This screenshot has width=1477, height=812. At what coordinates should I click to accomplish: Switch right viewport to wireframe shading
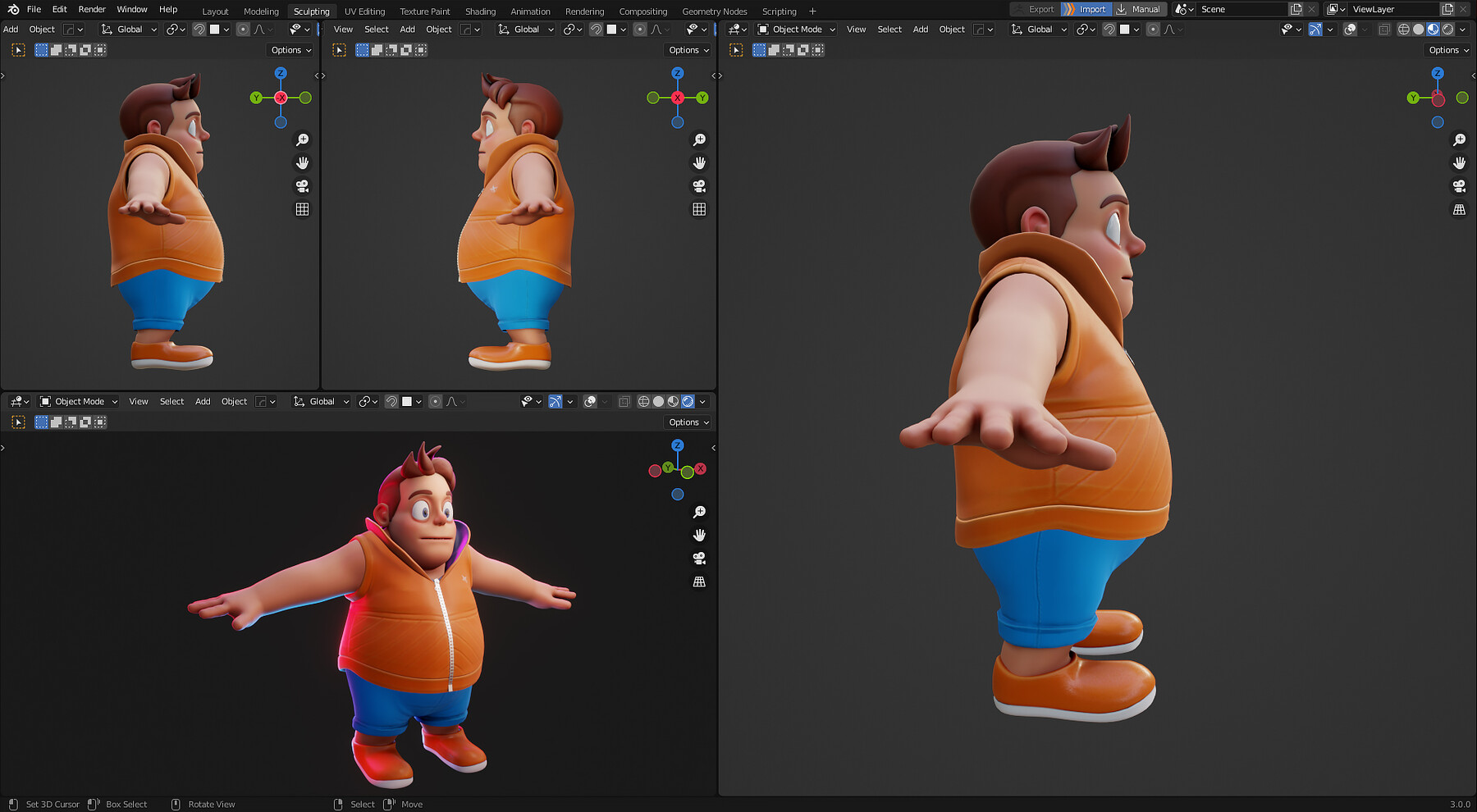1404,30
